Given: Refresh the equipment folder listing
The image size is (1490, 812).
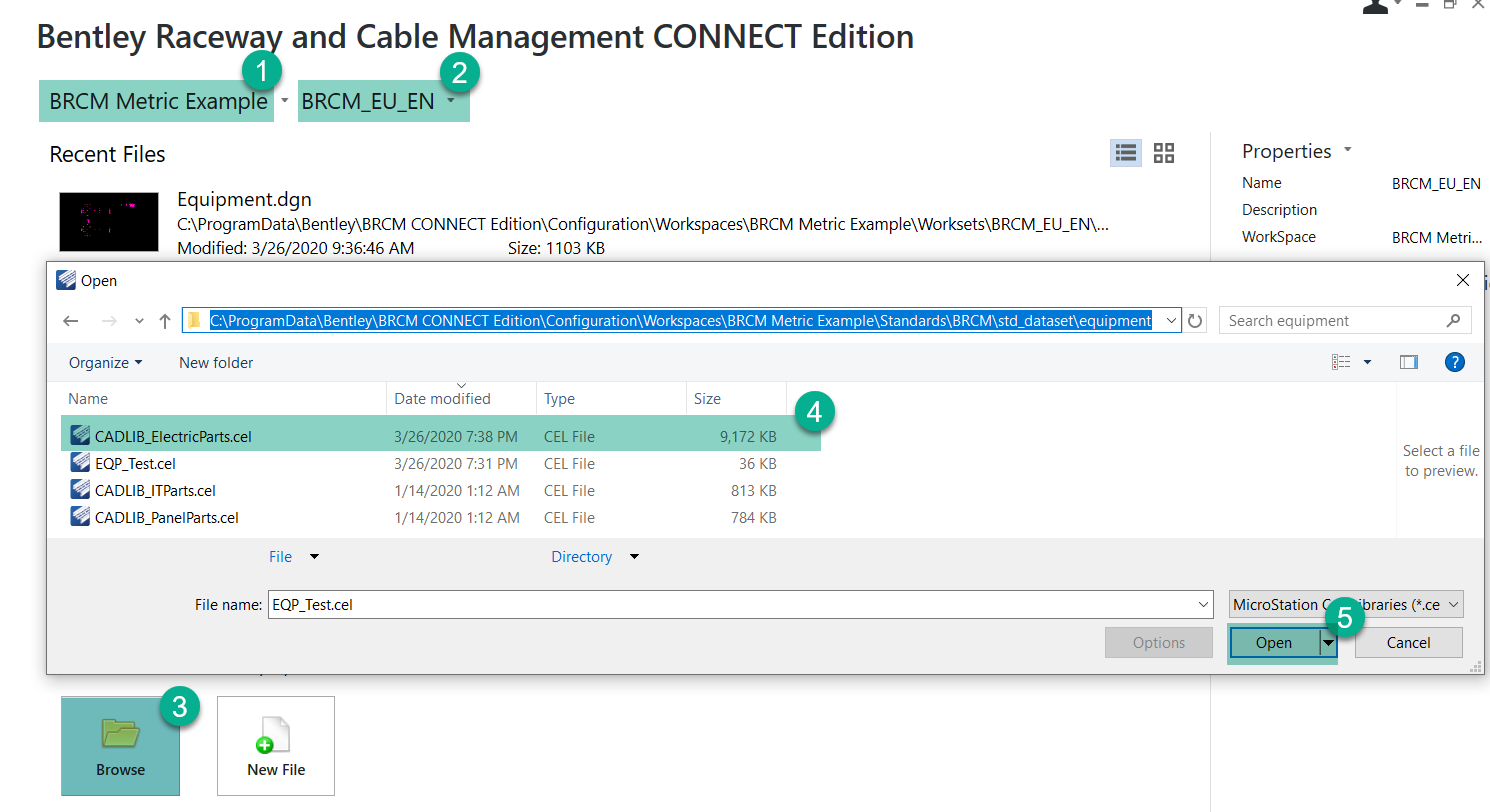Looking at the screenshot, I should pos(1195,321).
